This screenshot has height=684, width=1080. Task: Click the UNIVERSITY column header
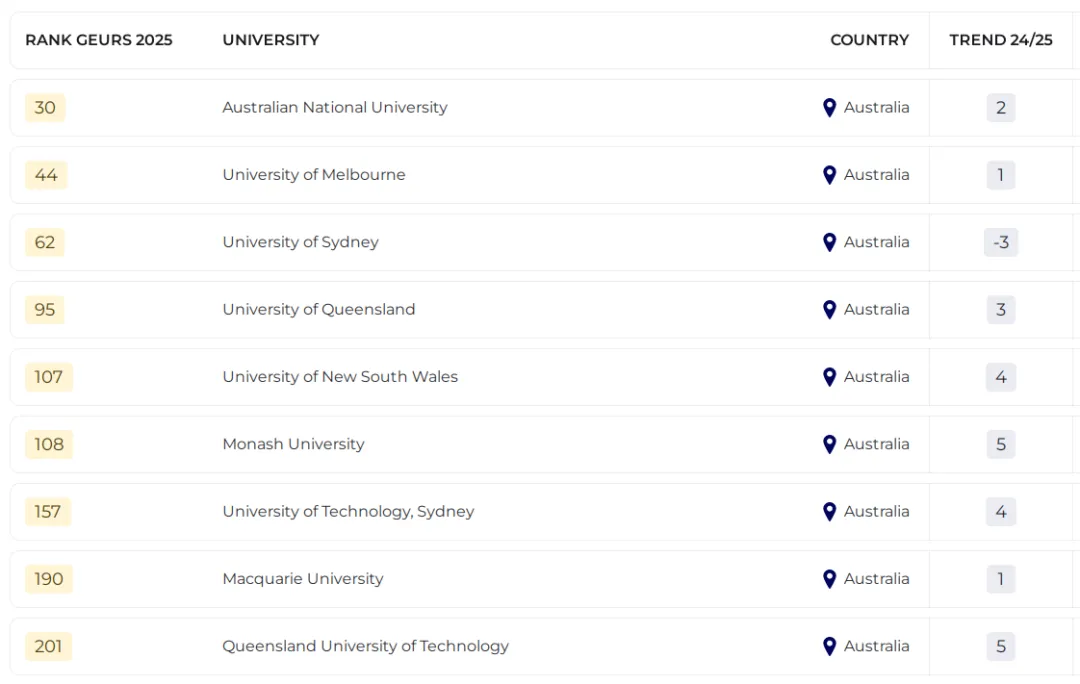click(x=271, y=40)
